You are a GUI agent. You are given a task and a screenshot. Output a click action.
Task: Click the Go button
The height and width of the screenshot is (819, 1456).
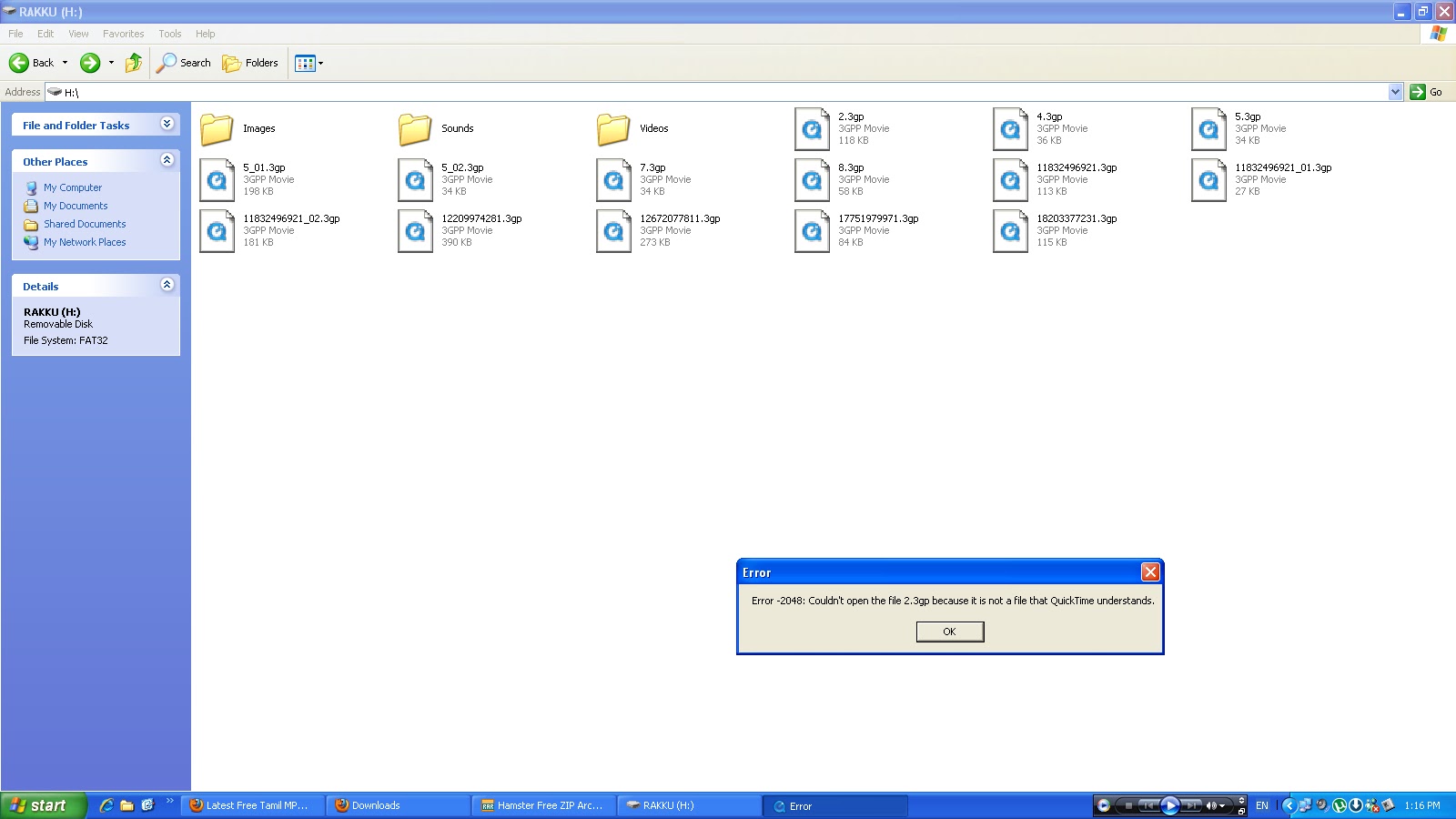tap(1426, 92)
